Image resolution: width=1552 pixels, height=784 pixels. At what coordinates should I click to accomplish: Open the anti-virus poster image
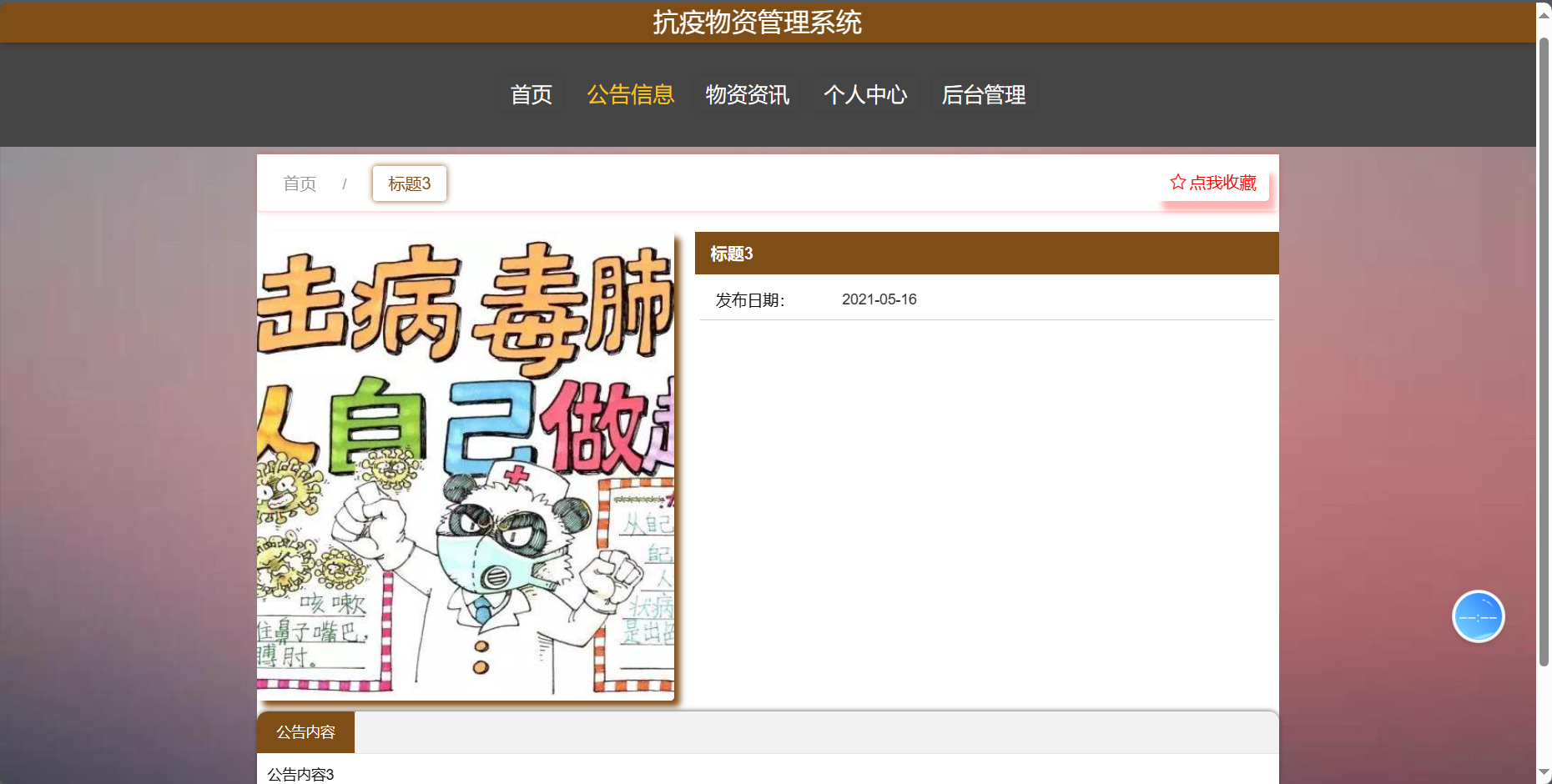point(466,466)
